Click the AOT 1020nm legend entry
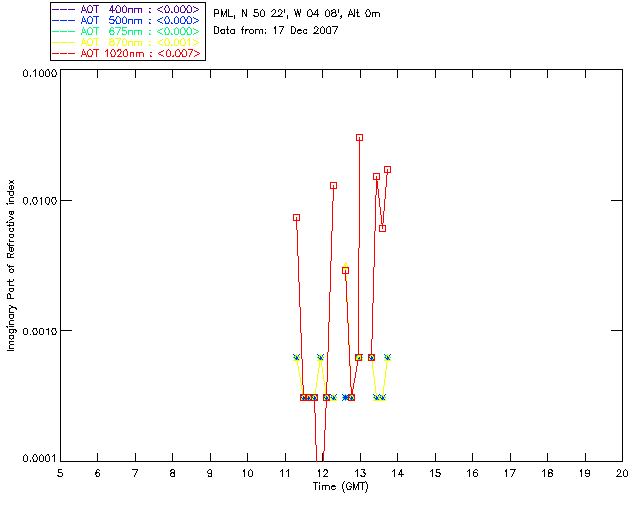The width and height of the screenshot is (640, 512). (x=127, y=53)
